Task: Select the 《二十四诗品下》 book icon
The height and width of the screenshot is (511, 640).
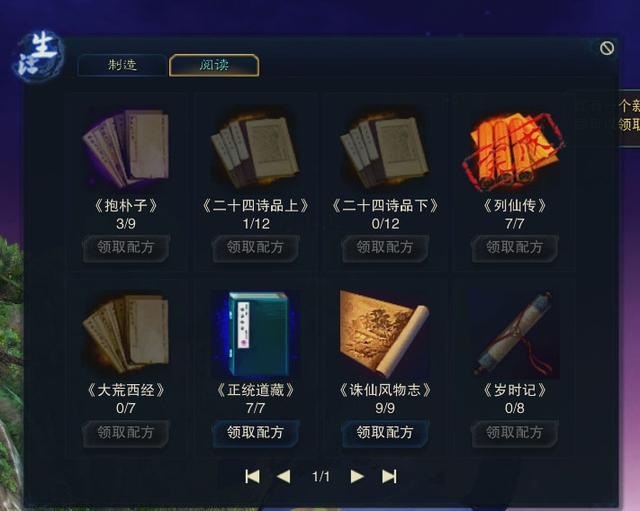Action: pyautogui.click(x=385, y=149)
